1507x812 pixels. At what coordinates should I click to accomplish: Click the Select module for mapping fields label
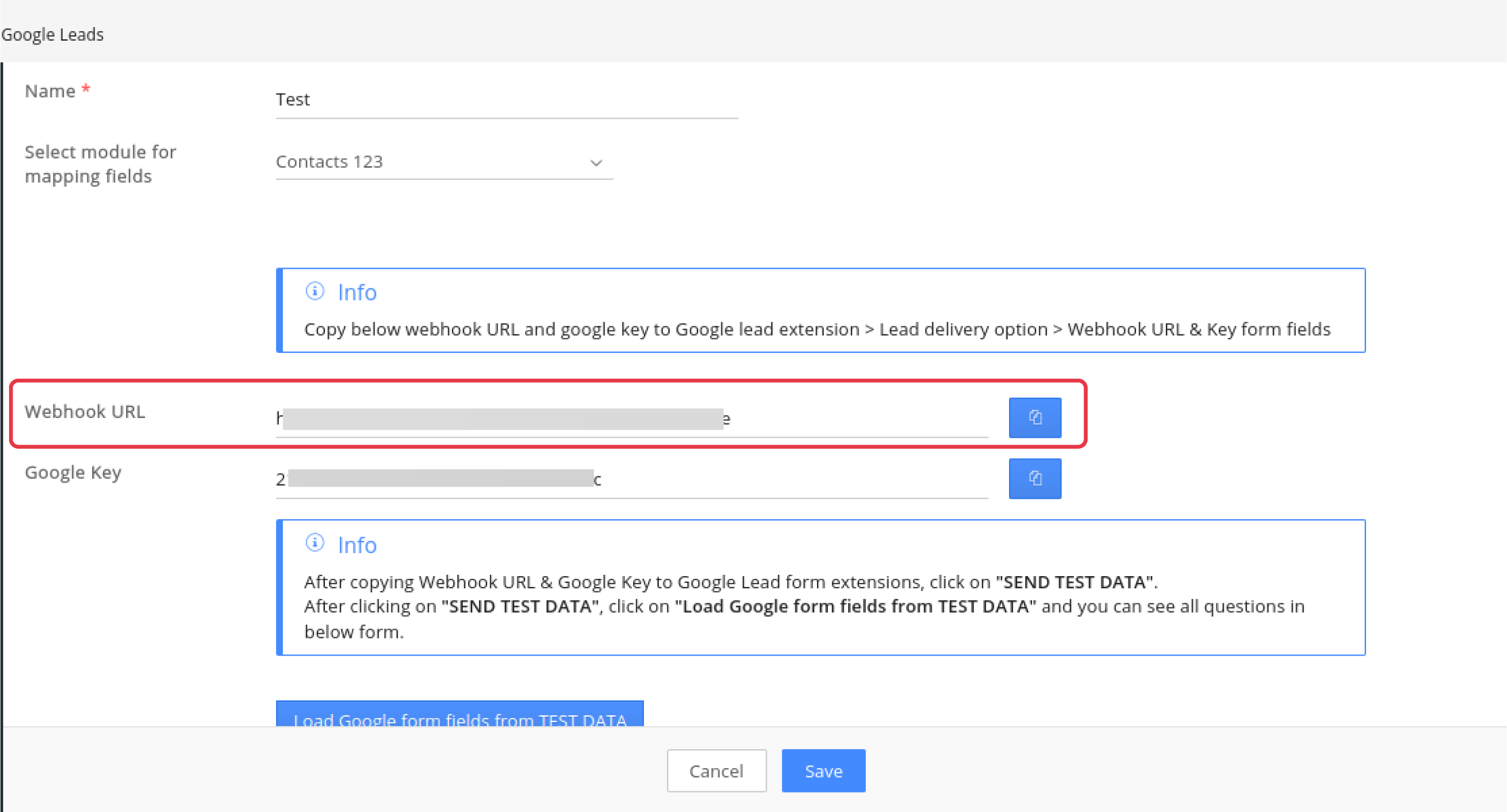coord(100,164)
